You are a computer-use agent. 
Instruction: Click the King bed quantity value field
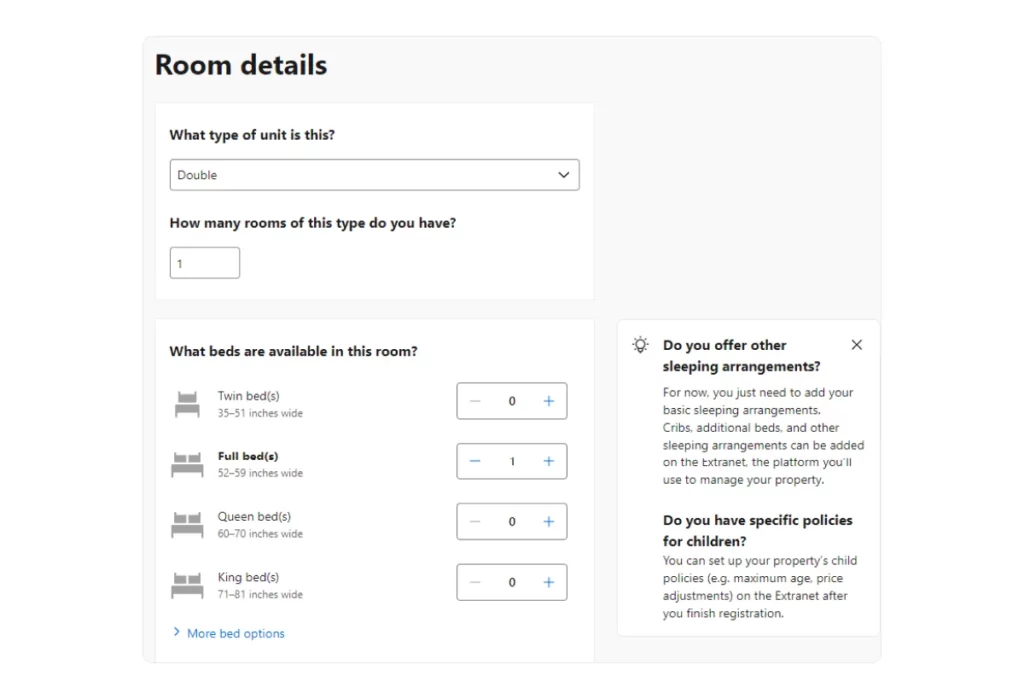pos(512,582)
